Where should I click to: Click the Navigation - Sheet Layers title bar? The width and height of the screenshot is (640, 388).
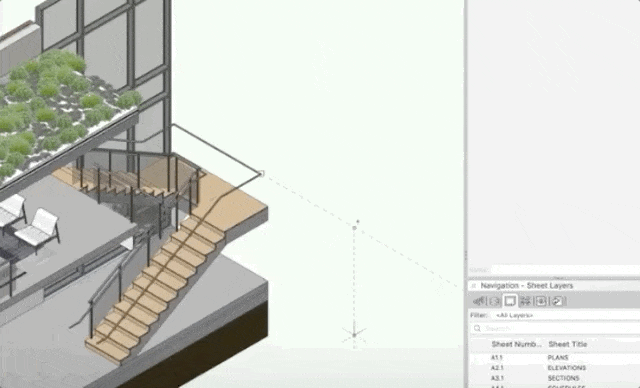coord(554,286)
